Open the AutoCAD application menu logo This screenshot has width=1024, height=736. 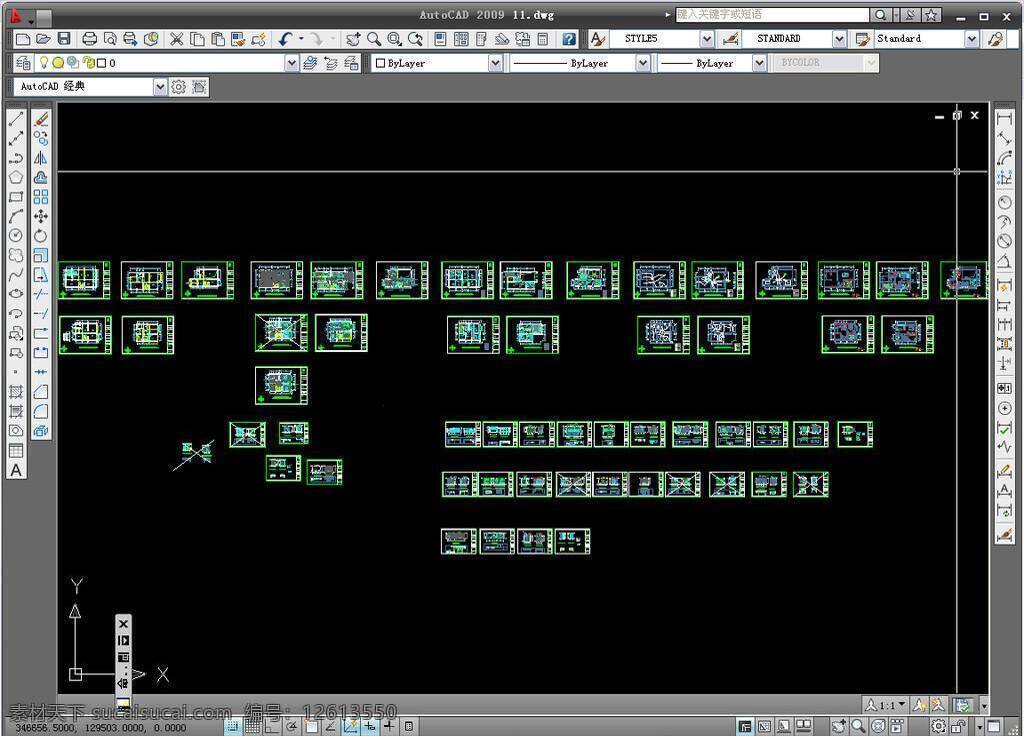16,17
